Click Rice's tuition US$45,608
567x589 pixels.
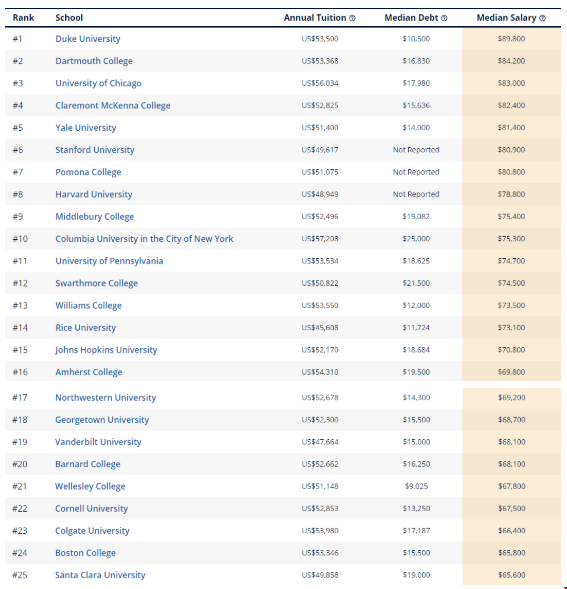pos(320,327)
